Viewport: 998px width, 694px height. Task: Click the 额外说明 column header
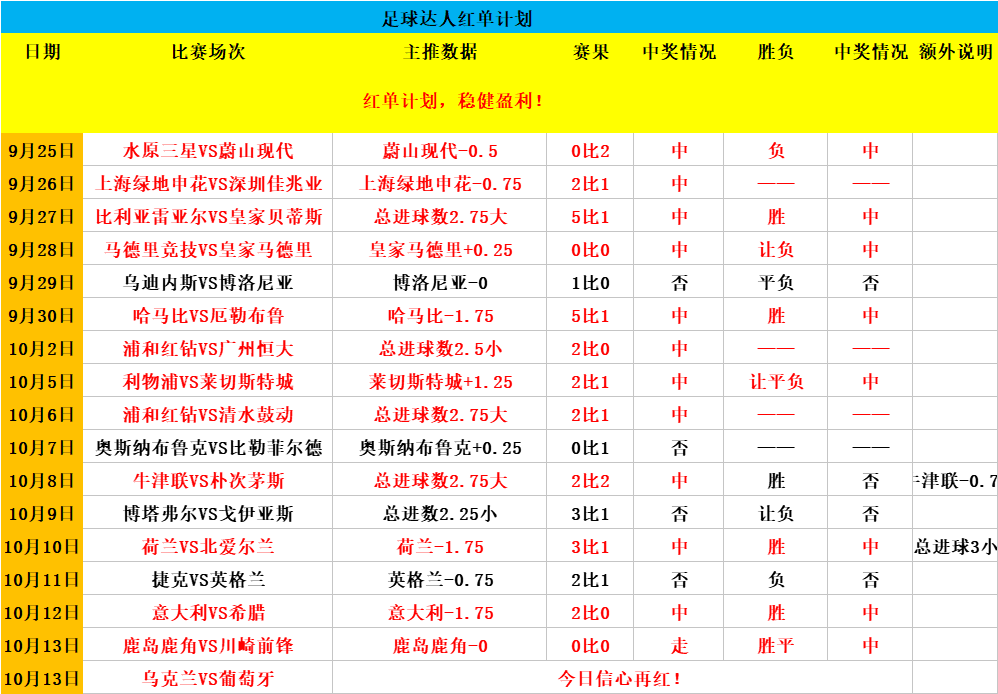pyautogui.click(x=955, y=52)
